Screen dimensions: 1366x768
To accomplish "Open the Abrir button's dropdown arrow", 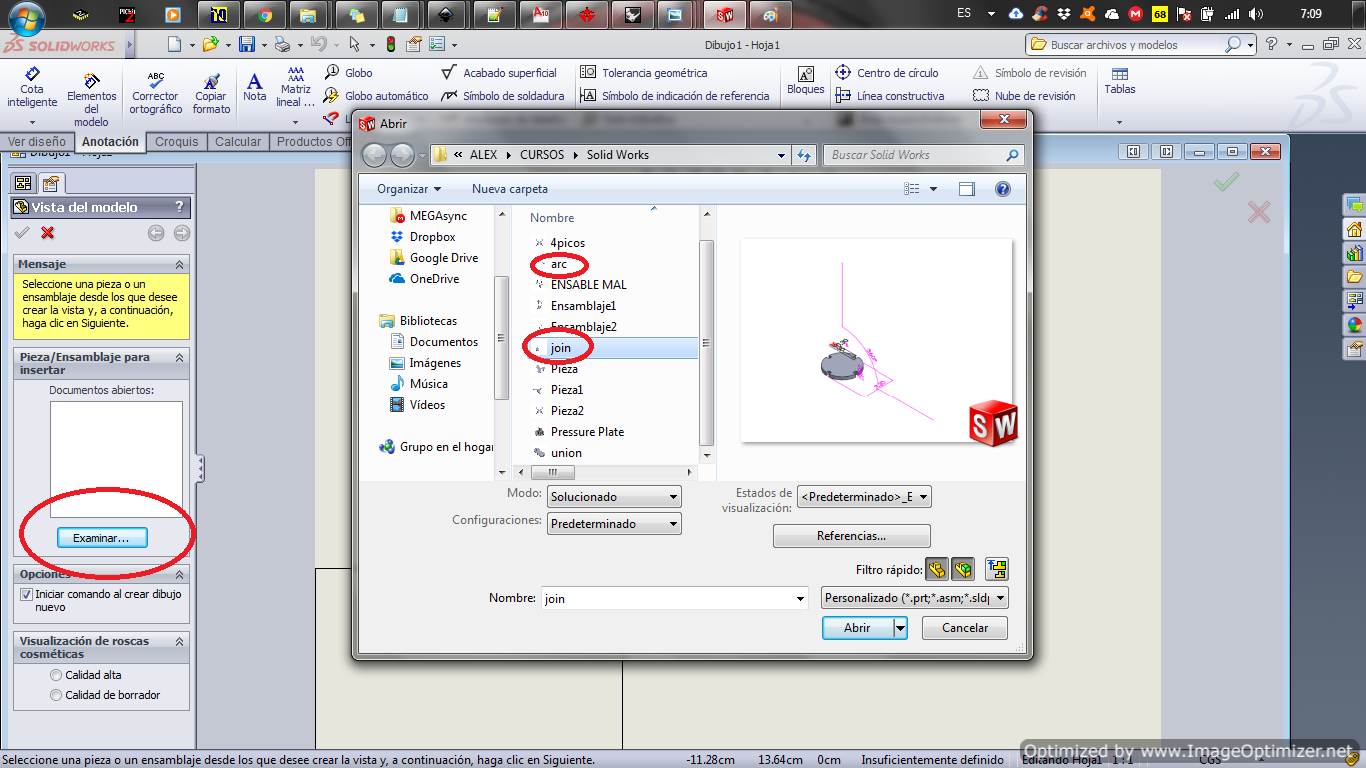I will click(x=900, y=628).
